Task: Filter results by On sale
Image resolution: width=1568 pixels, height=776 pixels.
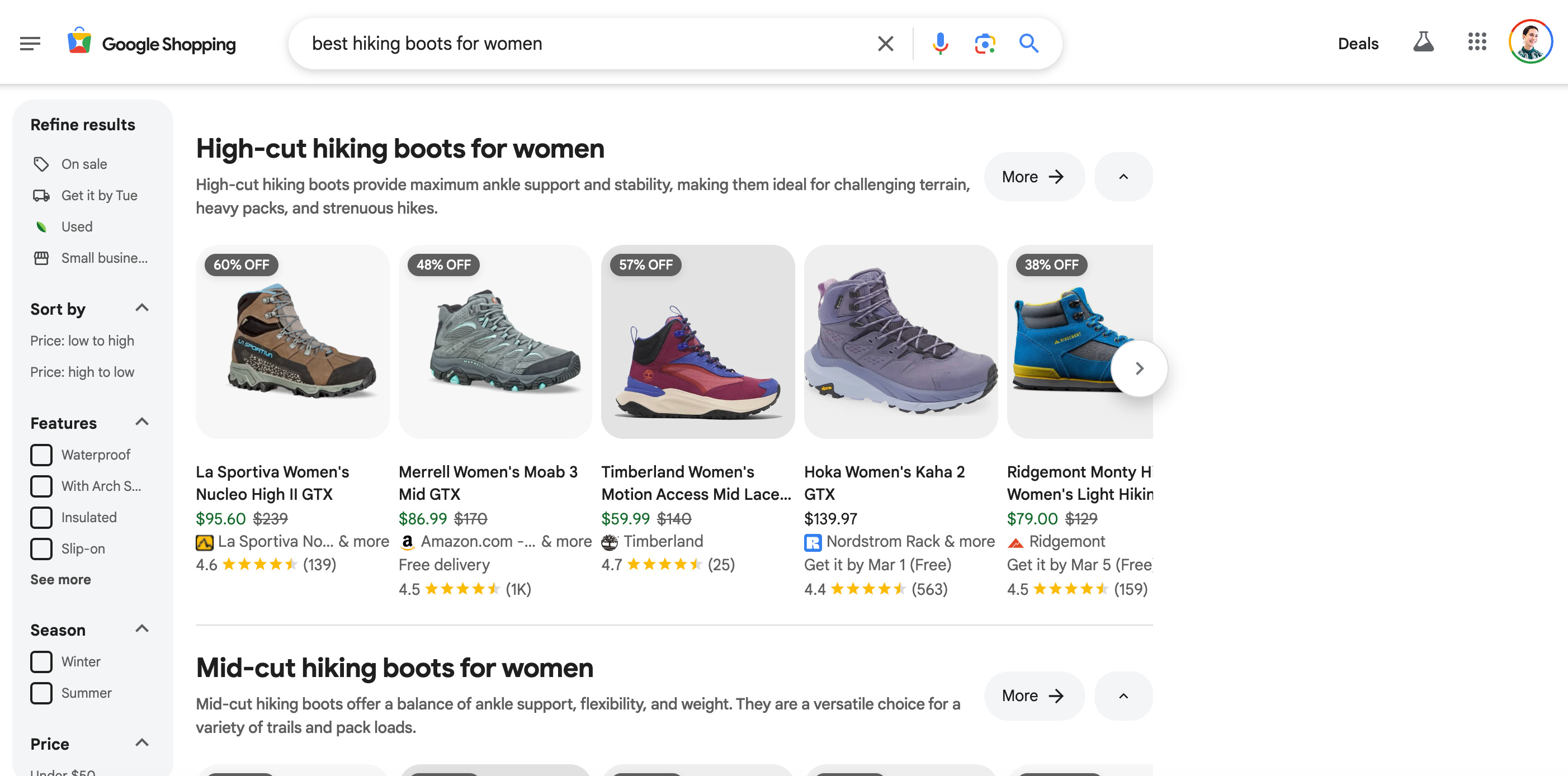Action: 84,164
